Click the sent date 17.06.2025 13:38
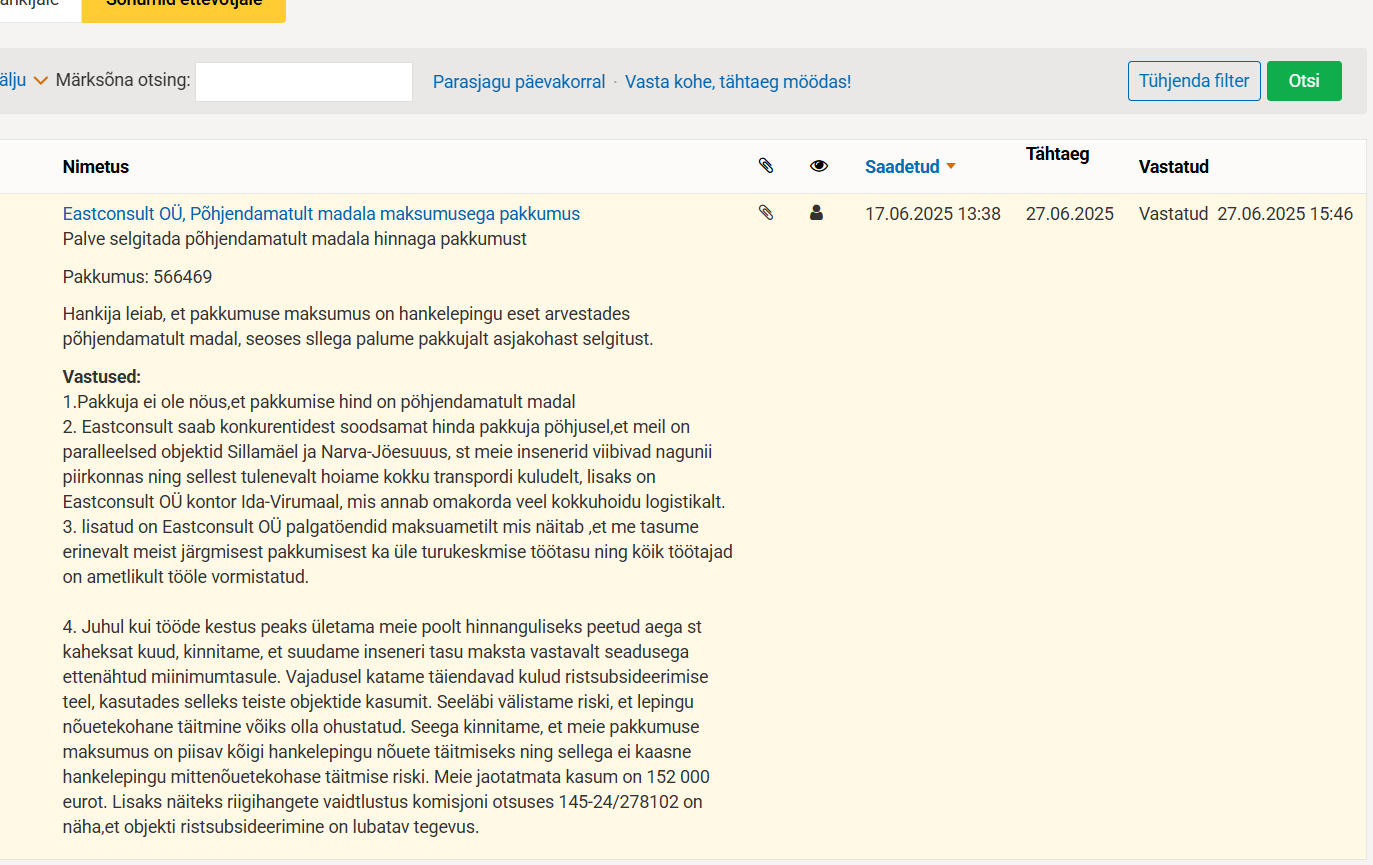Viewport: 1373px width, 865px height. tap(933, 214)
